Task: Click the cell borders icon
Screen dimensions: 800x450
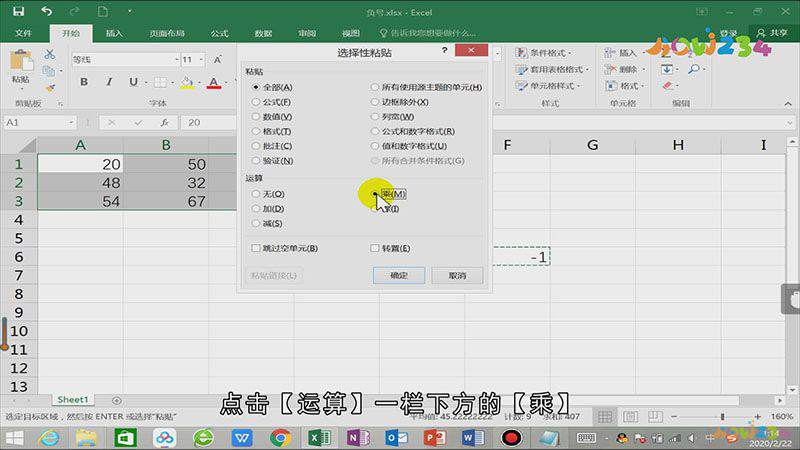Action: pyautogui.click(x=160, y=82)
